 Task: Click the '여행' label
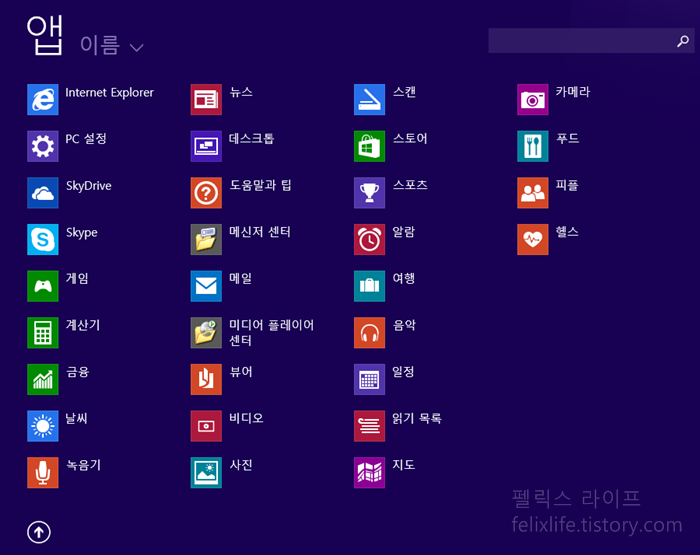click(404, 278)
